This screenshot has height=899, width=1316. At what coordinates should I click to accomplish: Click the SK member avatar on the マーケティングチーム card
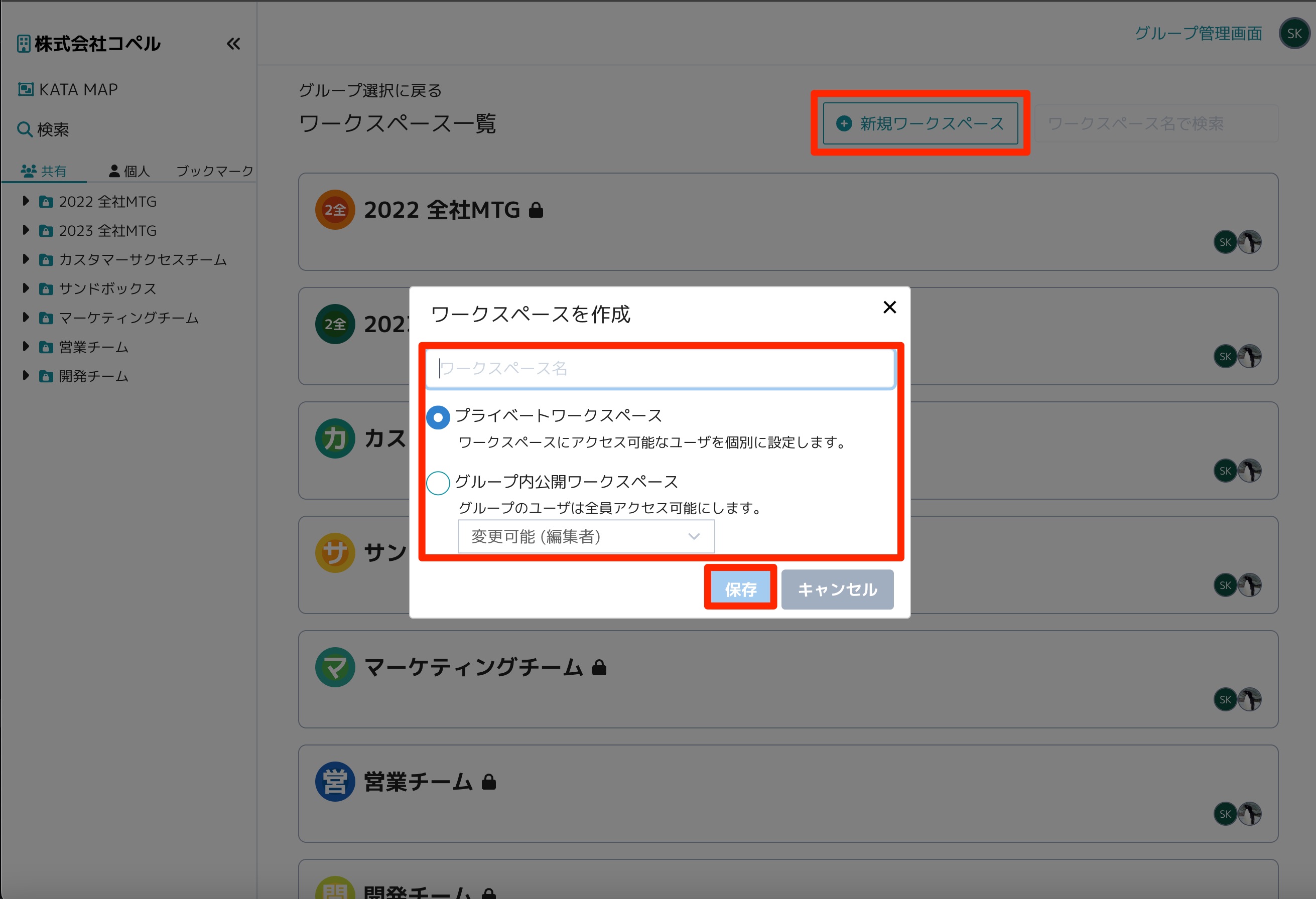[1225, 700]
